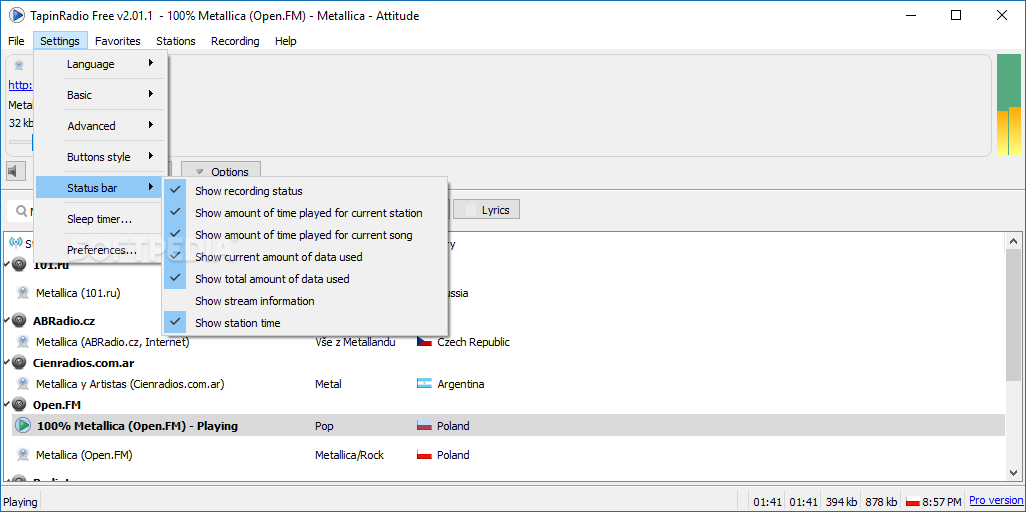The width and height of the screenshot is (1026, 512).
Task: Toggle Show amount of time played for current song
Action: point(305,234)
